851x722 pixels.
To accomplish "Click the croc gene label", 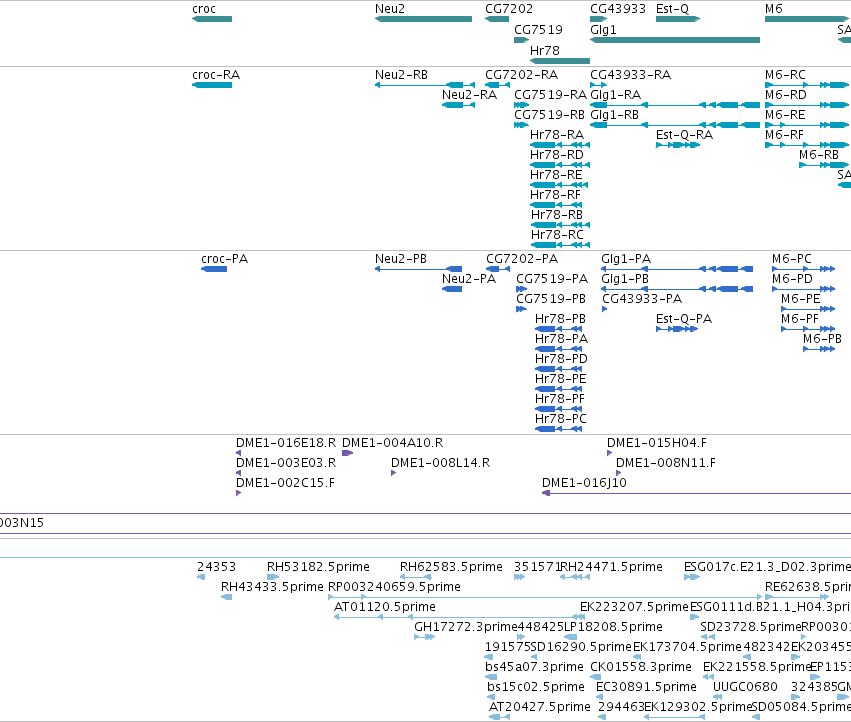I will click(x=204, y=9).
